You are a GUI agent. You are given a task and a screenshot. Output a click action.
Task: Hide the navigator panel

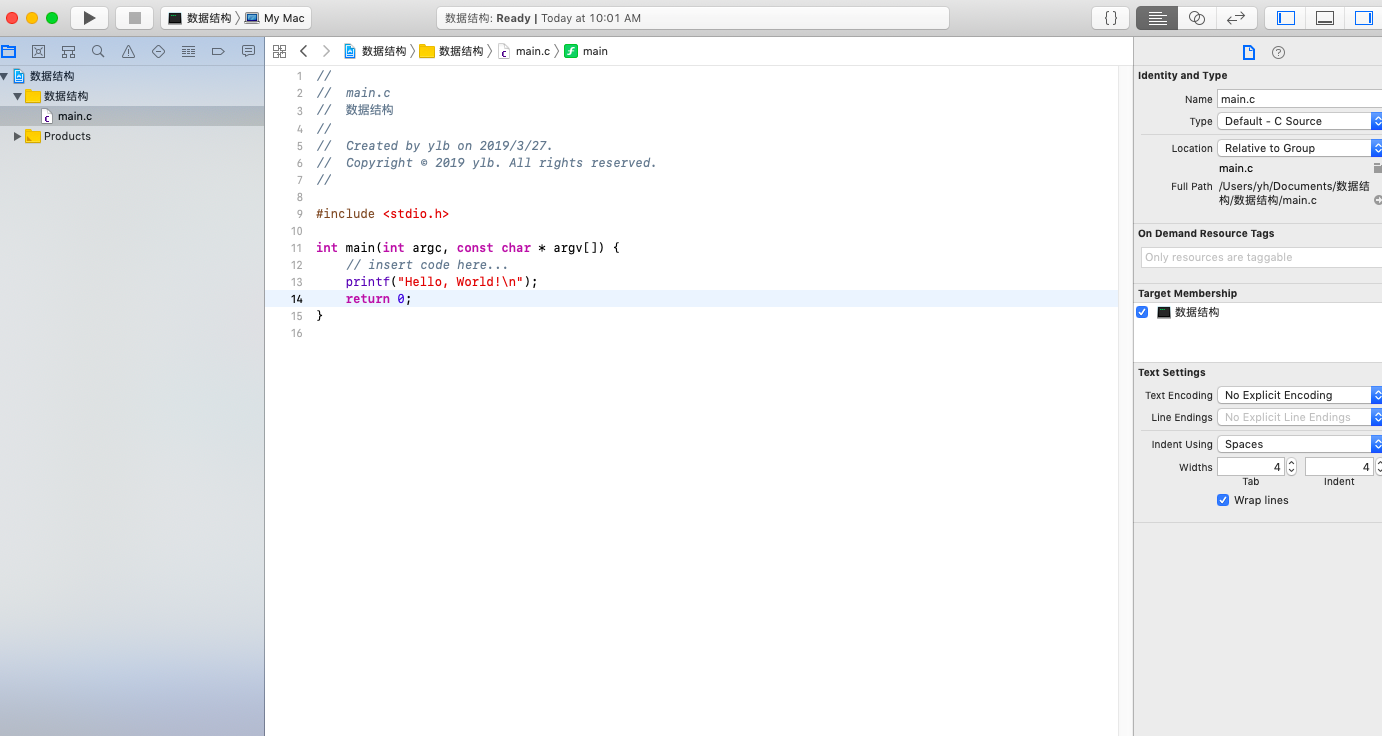click(1286, 17)
